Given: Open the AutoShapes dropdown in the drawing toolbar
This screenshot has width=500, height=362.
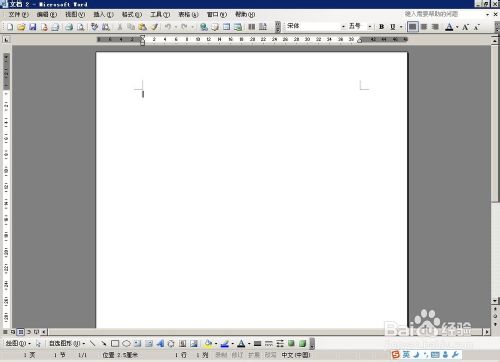Looking at the screenshot, I should tap(67, 343).
